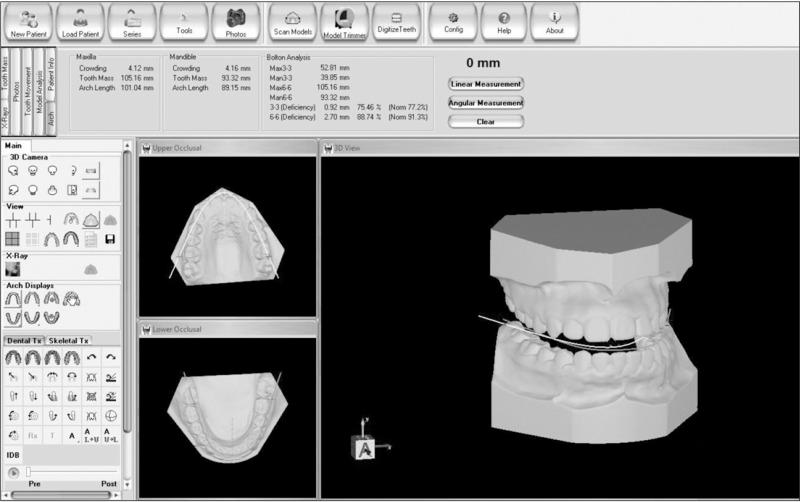The image size is (800, 502).
Task: Select the four-pane grid view layout icon
Action: click(x=12, y=239)
